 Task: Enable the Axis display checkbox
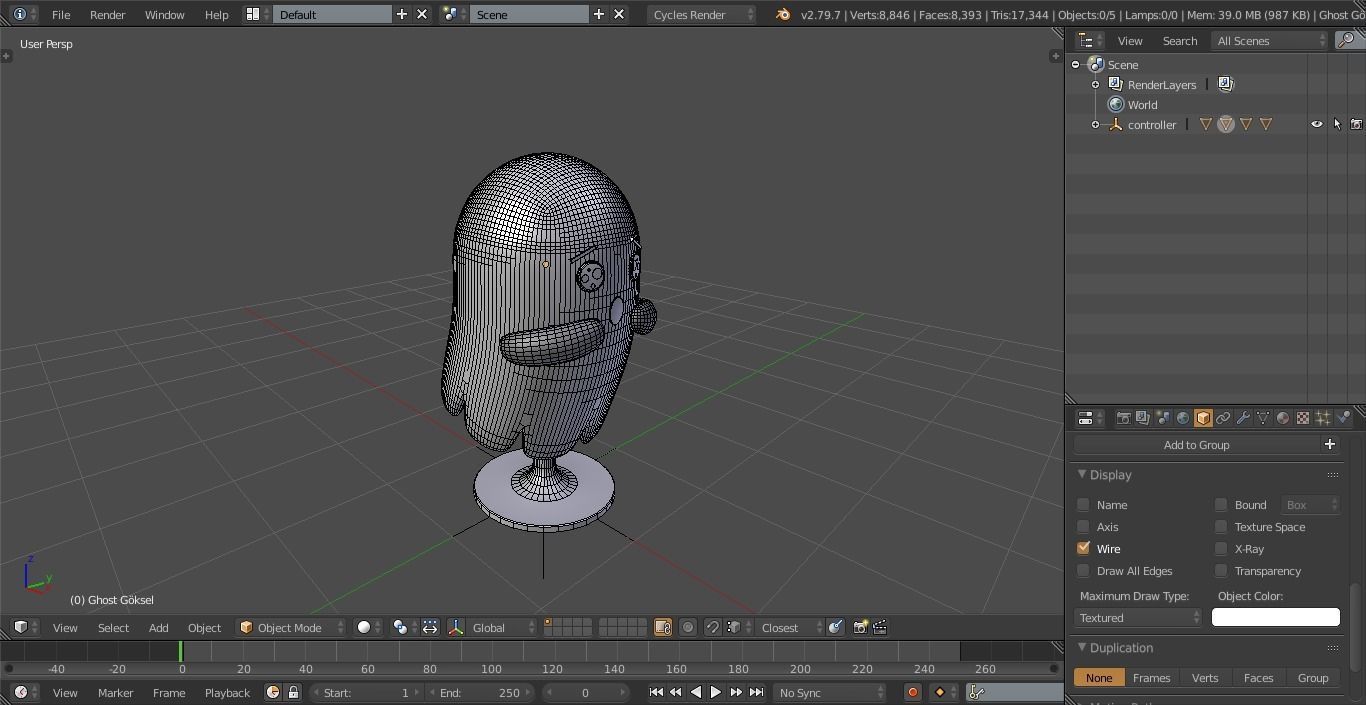pyautogui.click(x=1083, y=527)
